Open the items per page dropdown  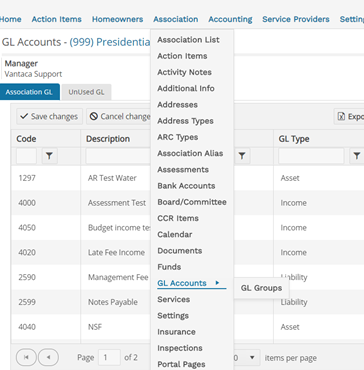click(x=252, y=358)
